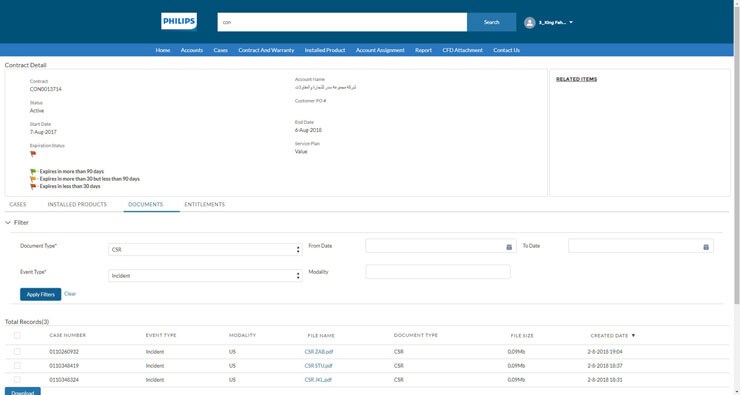Image resolution: width=740 pixels, height=395 pixels.
Task: Open the From Date calendar picker
Action: (x=509, y=247)
